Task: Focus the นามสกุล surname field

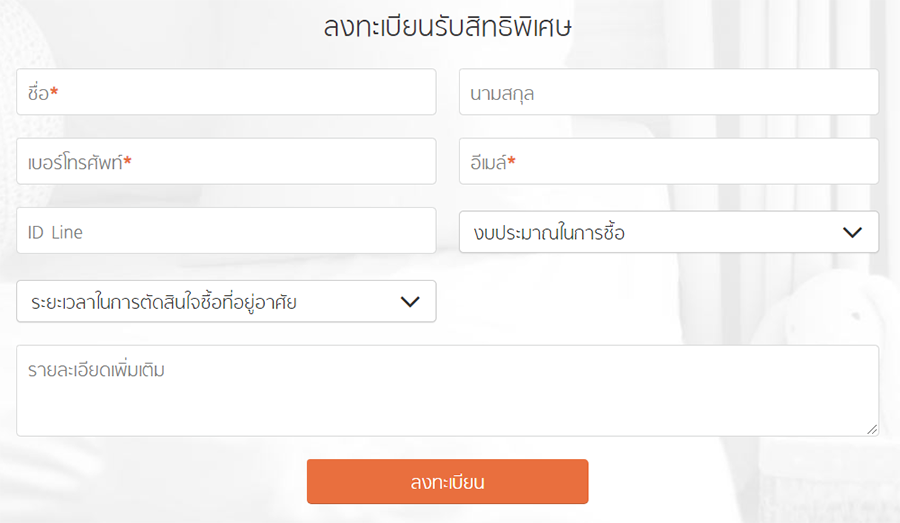Action: click(668, 92)
